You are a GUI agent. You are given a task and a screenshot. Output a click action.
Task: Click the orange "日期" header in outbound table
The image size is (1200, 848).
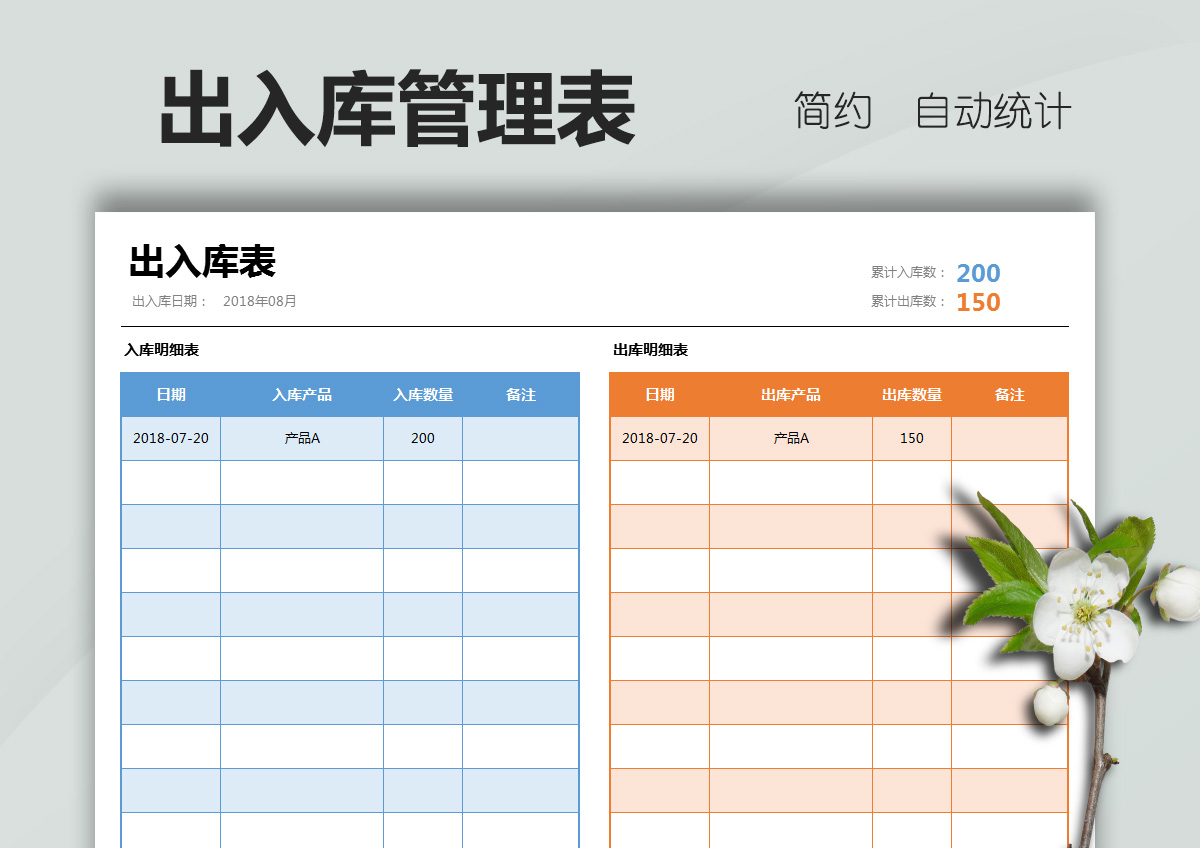(660, 395)
